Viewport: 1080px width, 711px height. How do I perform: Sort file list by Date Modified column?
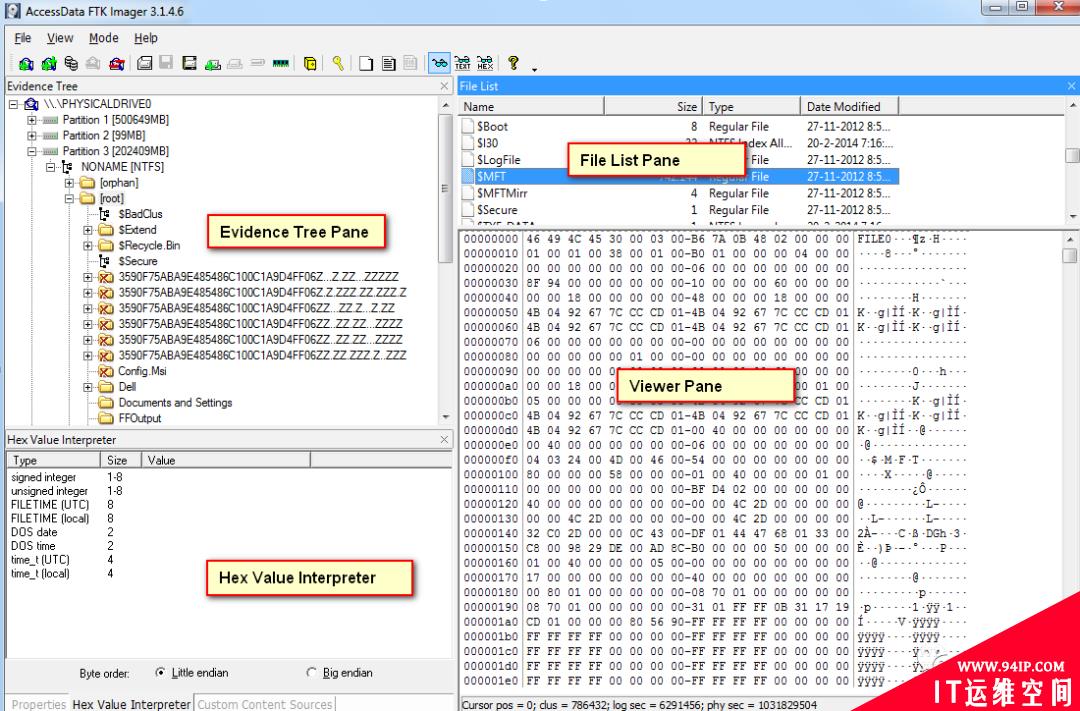pos(849,107)
